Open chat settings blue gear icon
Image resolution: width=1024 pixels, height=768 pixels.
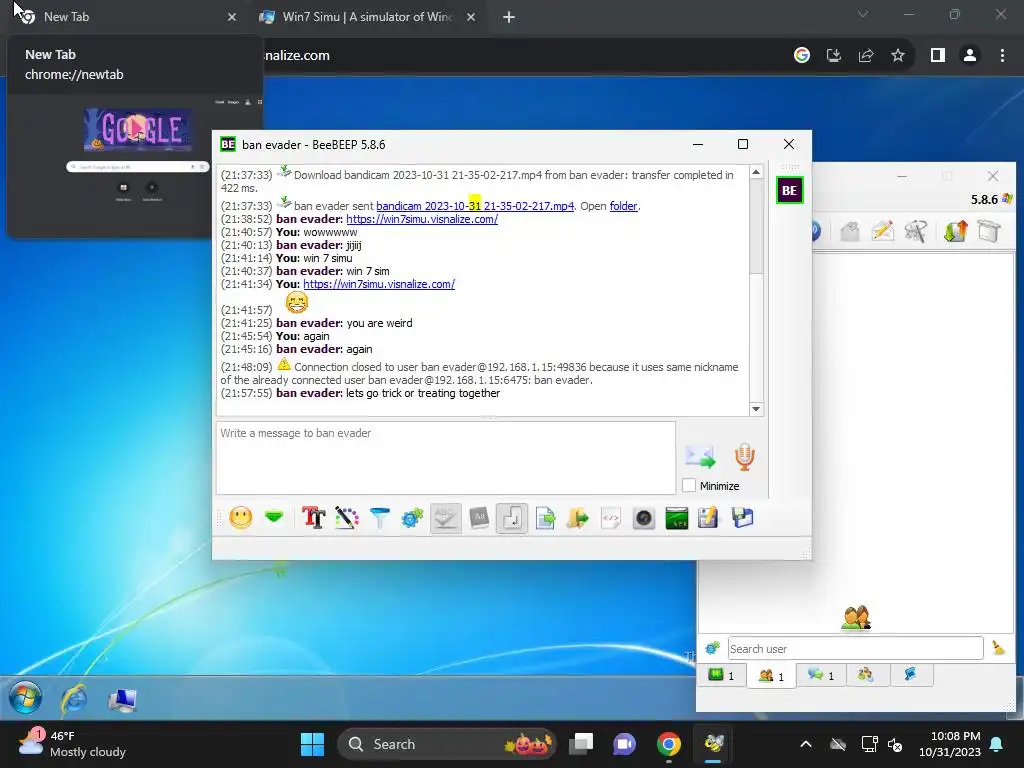[412, 519]
